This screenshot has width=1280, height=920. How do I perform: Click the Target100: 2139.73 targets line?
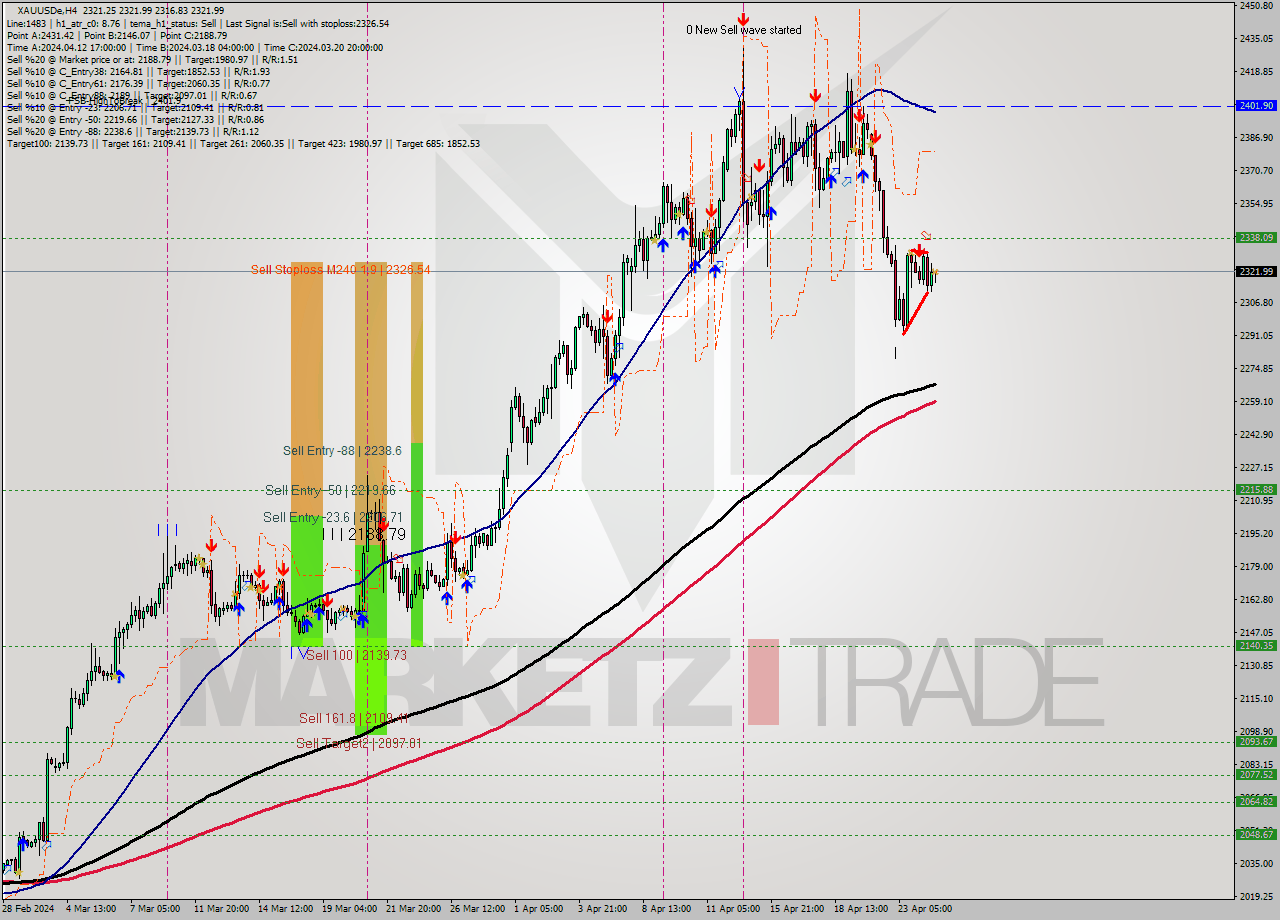tap(243, 143)
